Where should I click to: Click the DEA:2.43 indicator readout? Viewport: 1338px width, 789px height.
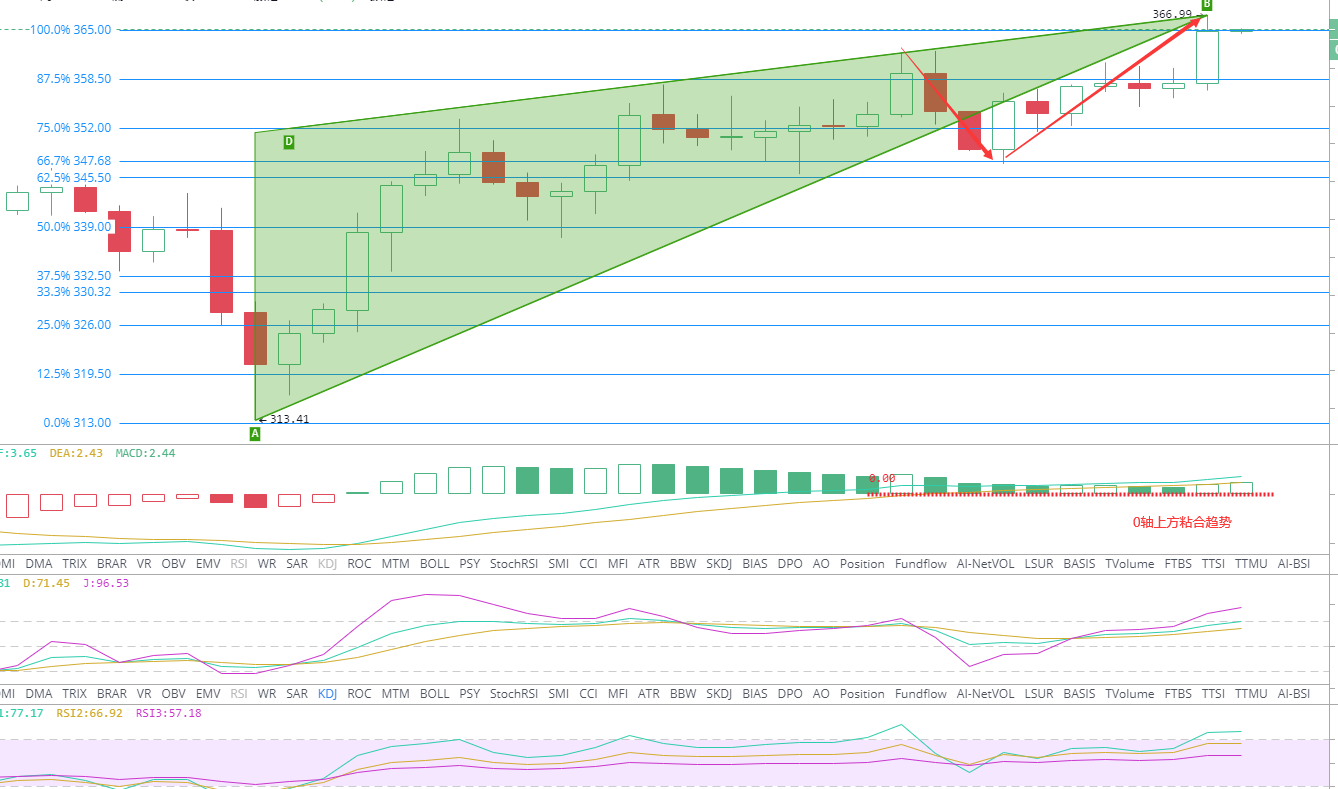point(75,453)
